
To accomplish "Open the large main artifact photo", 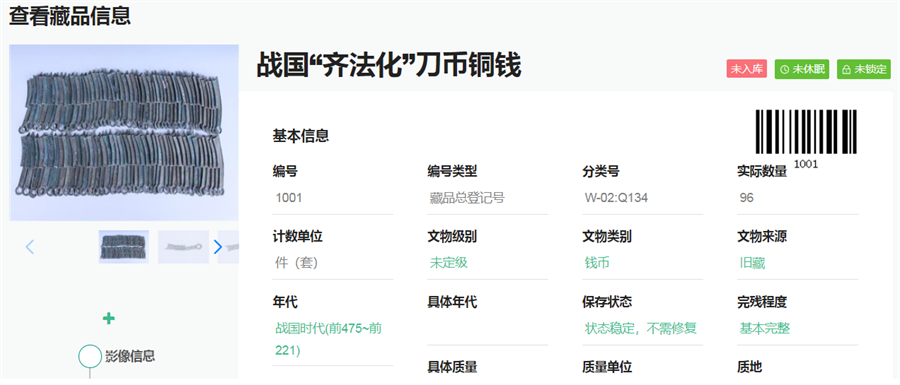I will tap(124, 133).
